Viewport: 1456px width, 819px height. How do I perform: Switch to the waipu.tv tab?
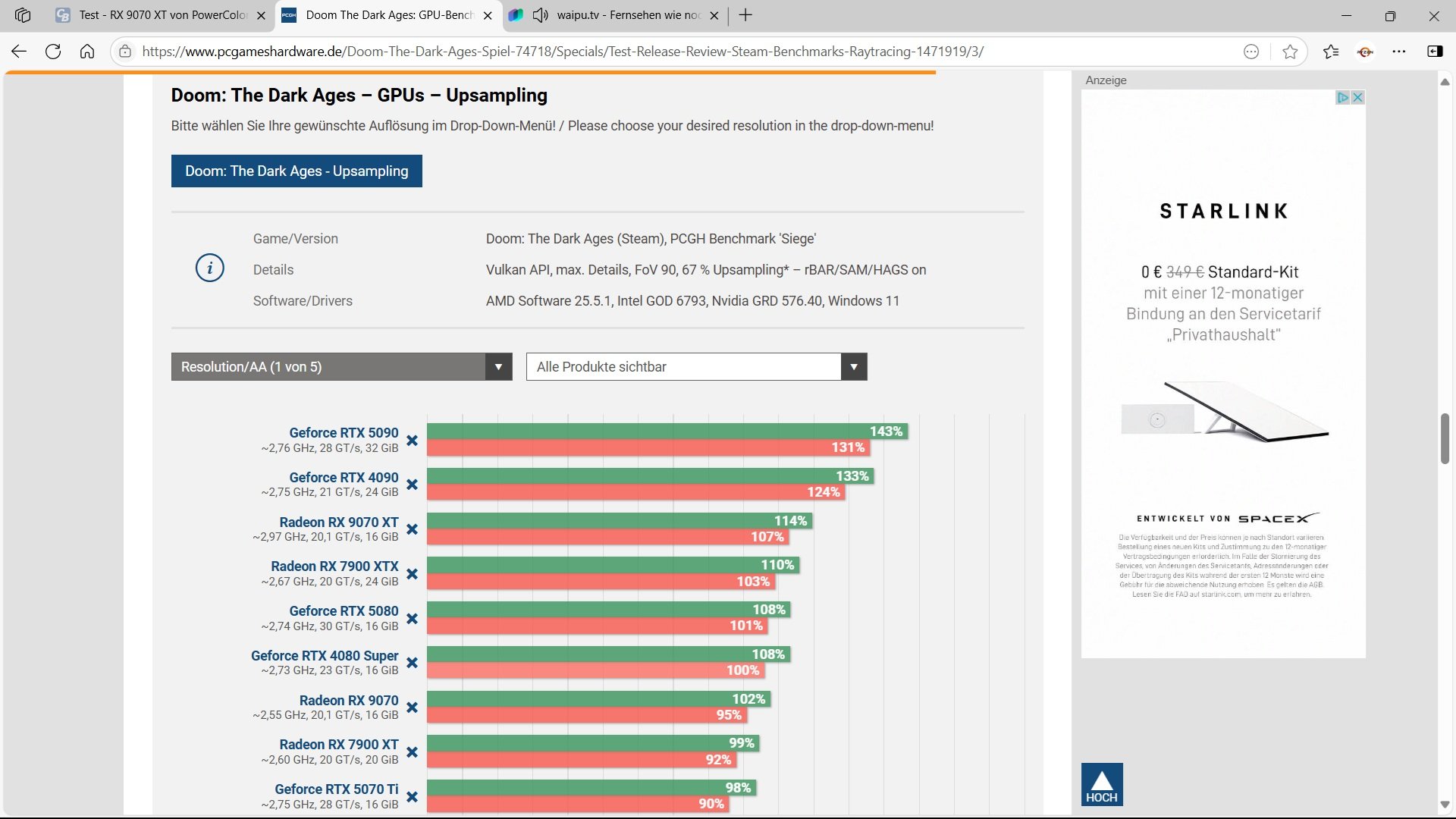[x=628, y=15]
